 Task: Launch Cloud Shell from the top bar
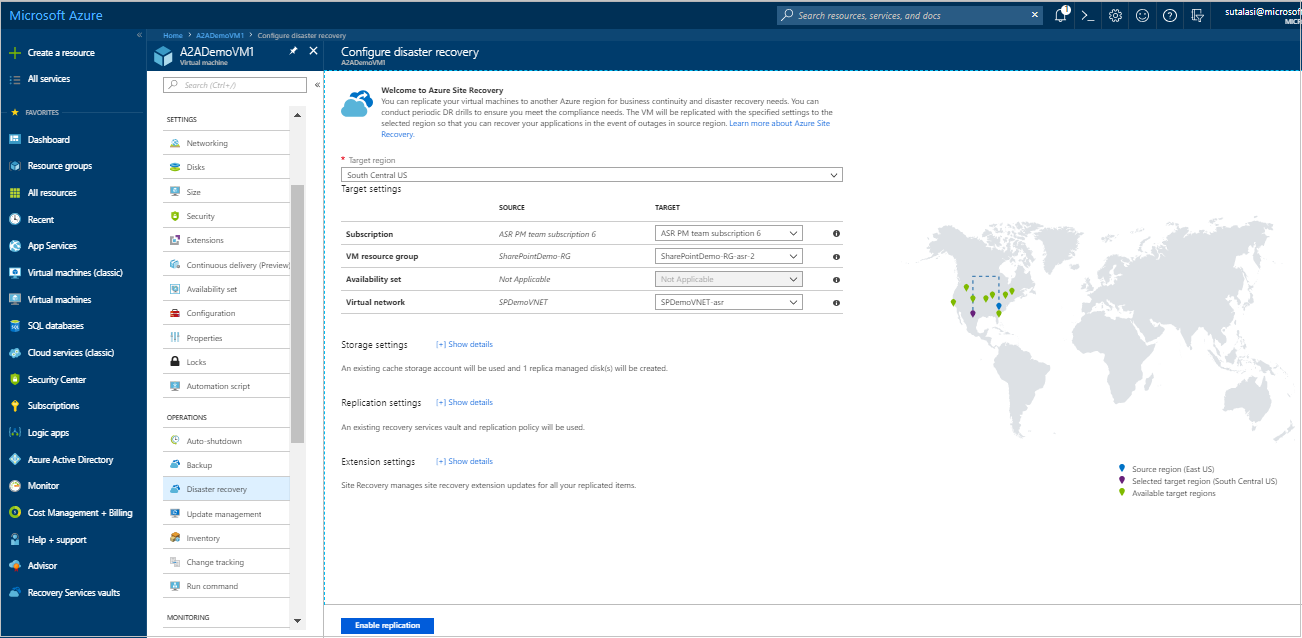point(1090,15)
